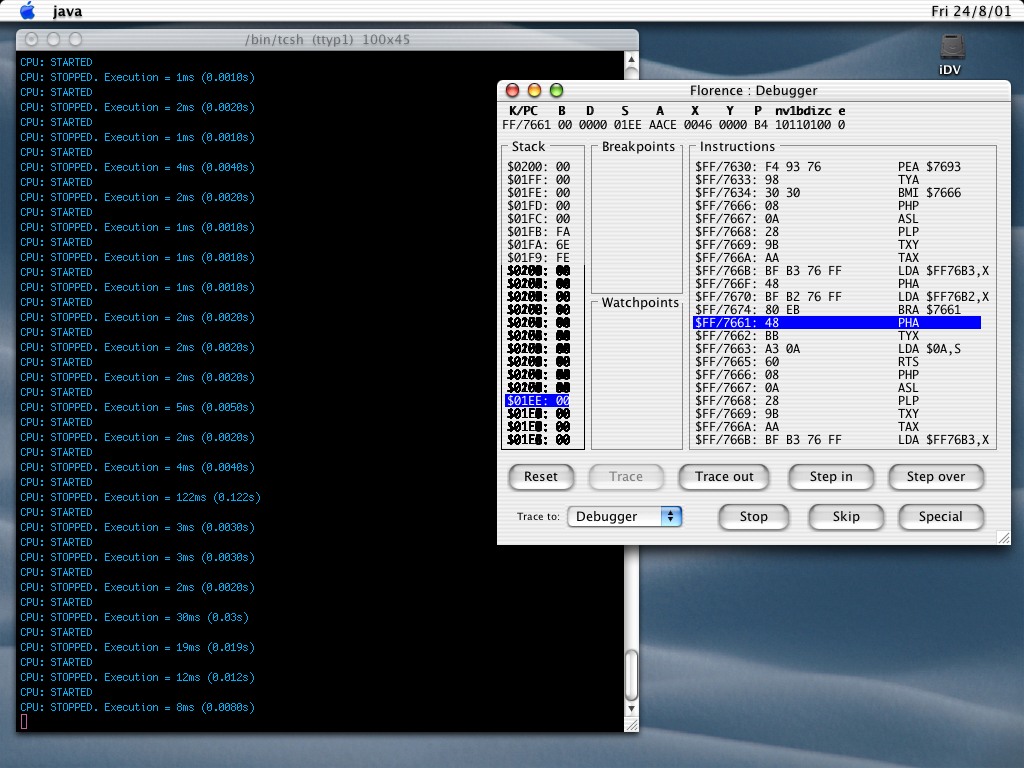
Task: Select the iDV disk icon on desktop
Action: point(950,54)
